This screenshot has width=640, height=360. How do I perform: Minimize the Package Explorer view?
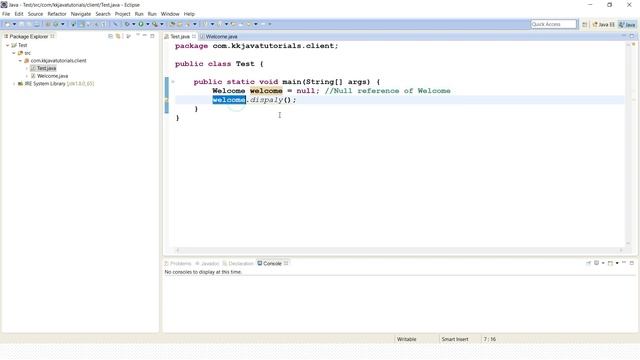(144, 36)
